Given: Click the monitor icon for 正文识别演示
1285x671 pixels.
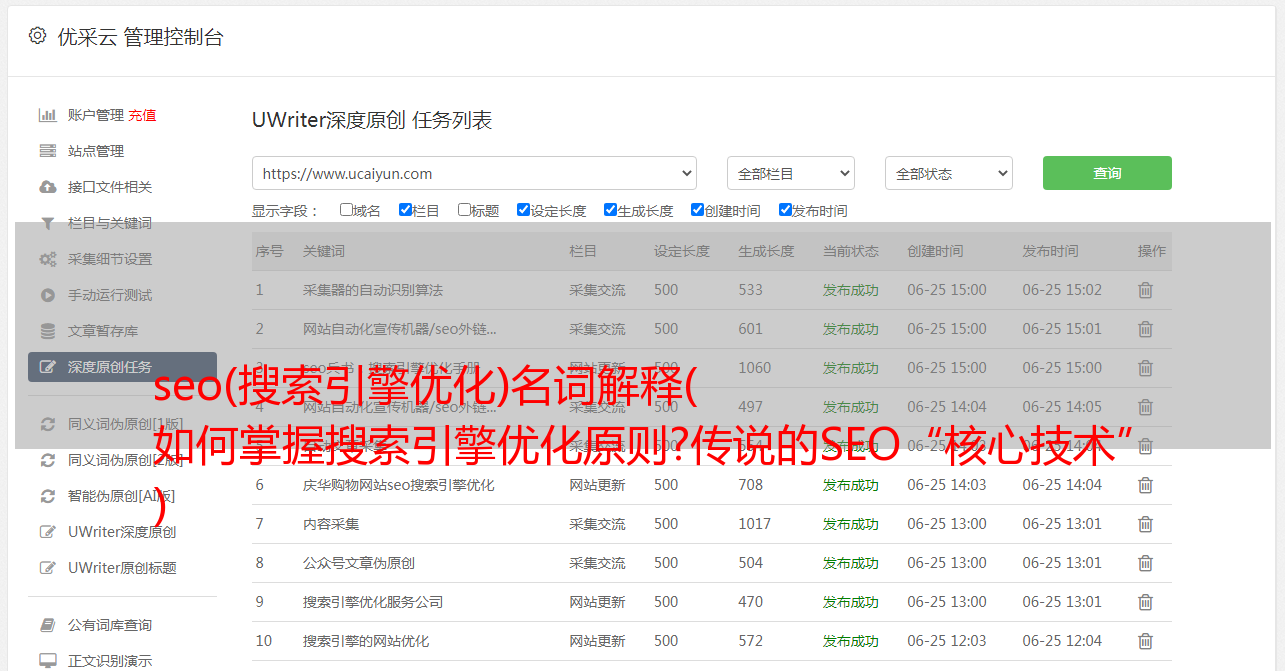Looking at the screenshot, I should click(x=47, y=661).
